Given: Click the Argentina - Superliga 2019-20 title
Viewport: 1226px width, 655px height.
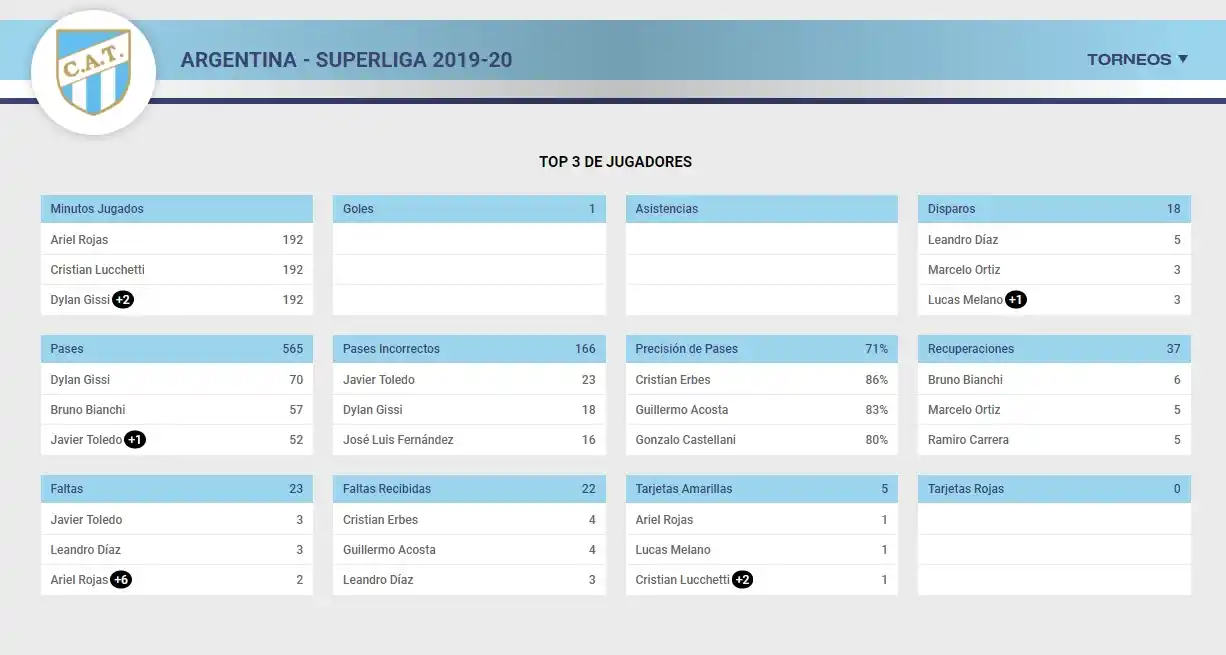Looking at the screenshot, I should (346, 60).
